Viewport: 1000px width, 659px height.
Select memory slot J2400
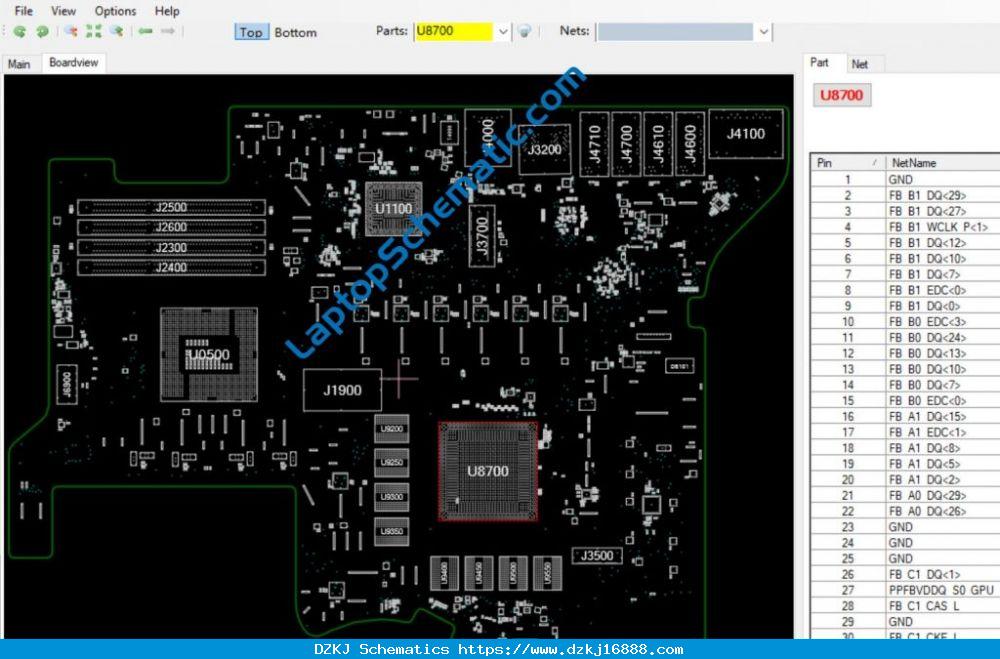tap(171, 267)
